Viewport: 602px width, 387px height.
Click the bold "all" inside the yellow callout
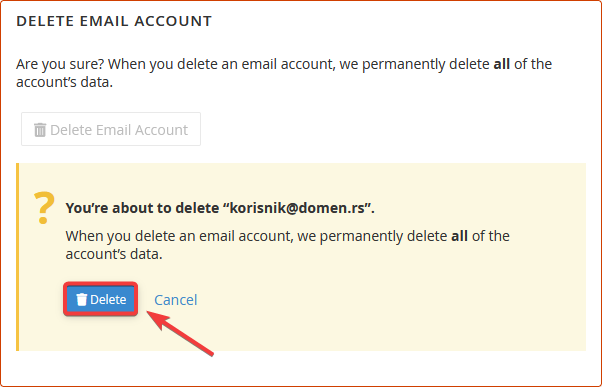point(459,236)
